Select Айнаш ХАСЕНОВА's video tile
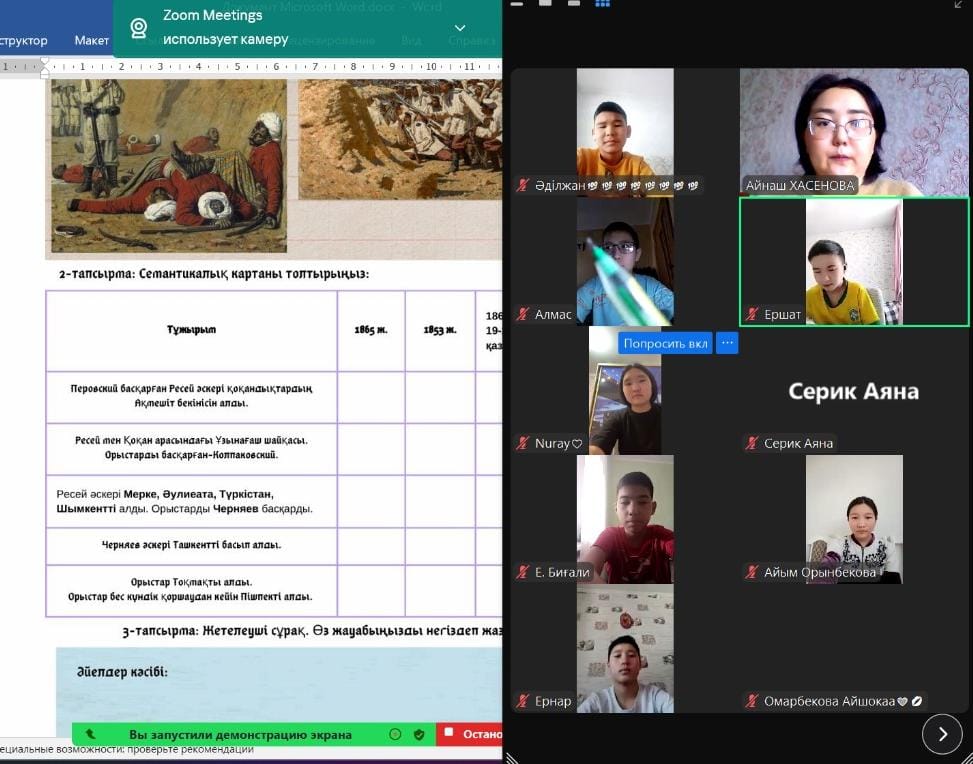 point(854,131)
